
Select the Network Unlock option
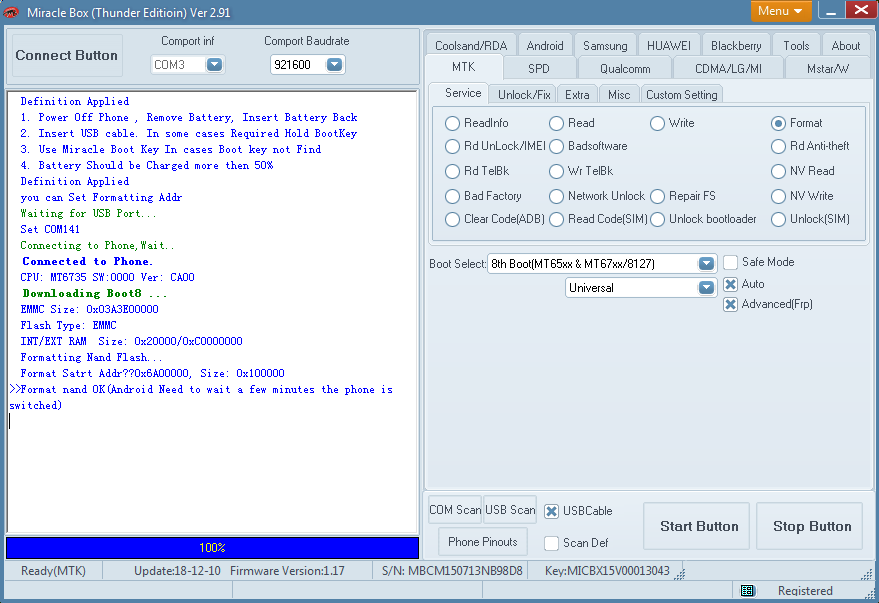point(556,197)
